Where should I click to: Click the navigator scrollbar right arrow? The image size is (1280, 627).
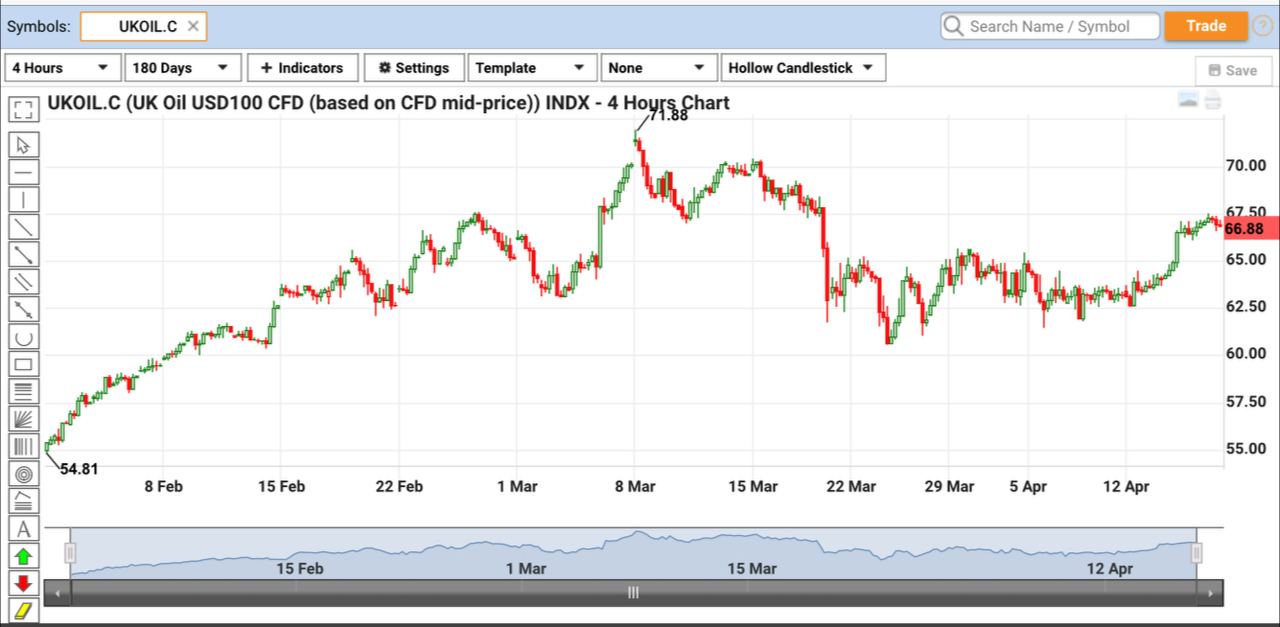click(1212, 594)
